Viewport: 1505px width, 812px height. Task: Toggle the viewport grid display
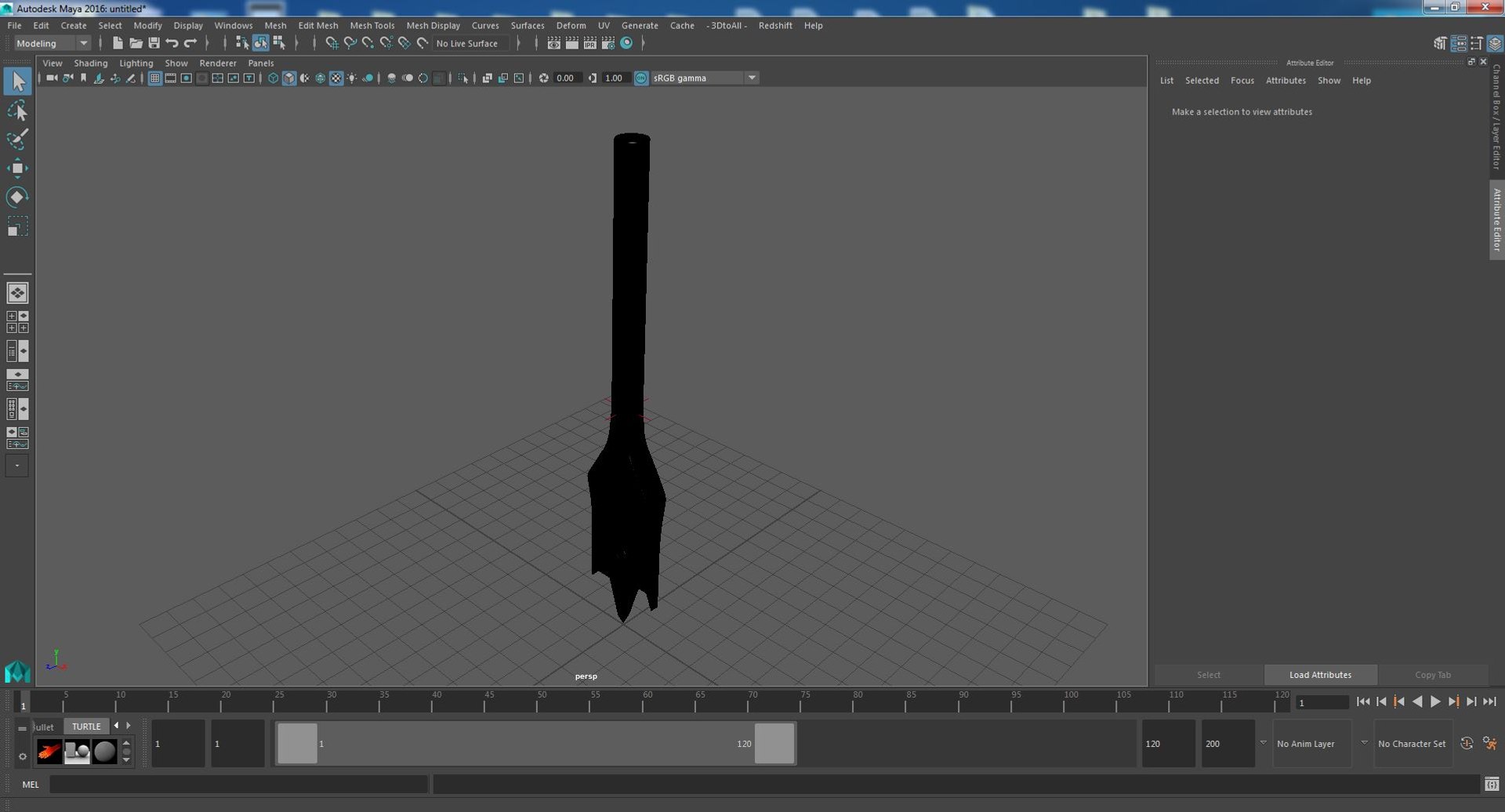tap(154, 78)
